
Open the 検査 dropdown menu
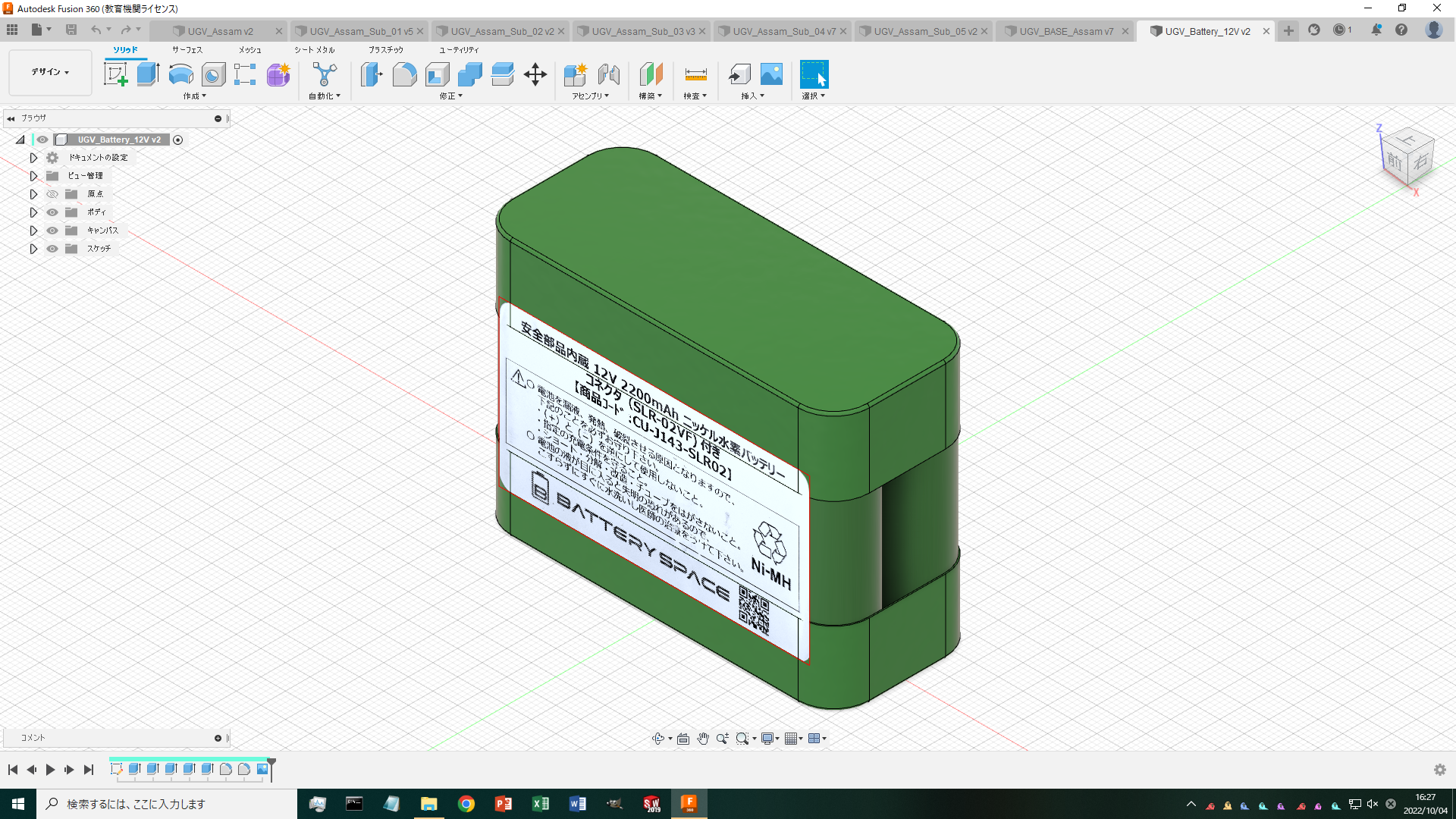[695, 96]
